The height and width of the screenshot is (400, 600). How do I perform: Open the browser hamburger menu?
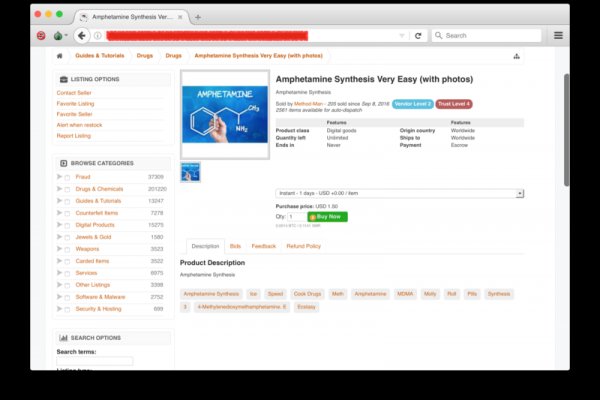[558, 35]
